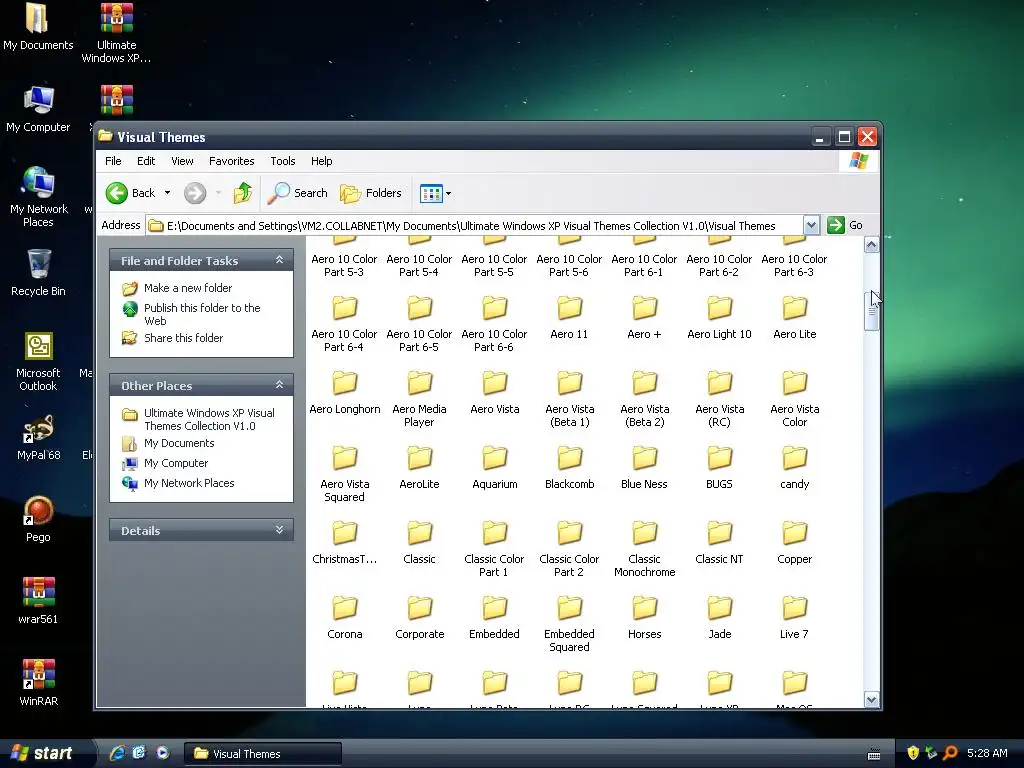
Task: Select the Blue Ness folder
Action: click(x=644, y=469)
